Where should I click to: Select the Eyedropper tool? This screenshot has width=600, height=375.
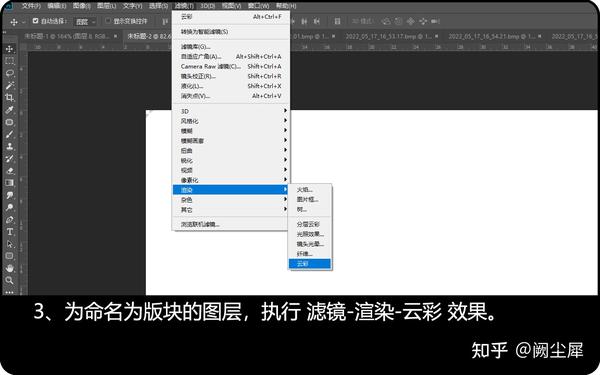point(10,110)
